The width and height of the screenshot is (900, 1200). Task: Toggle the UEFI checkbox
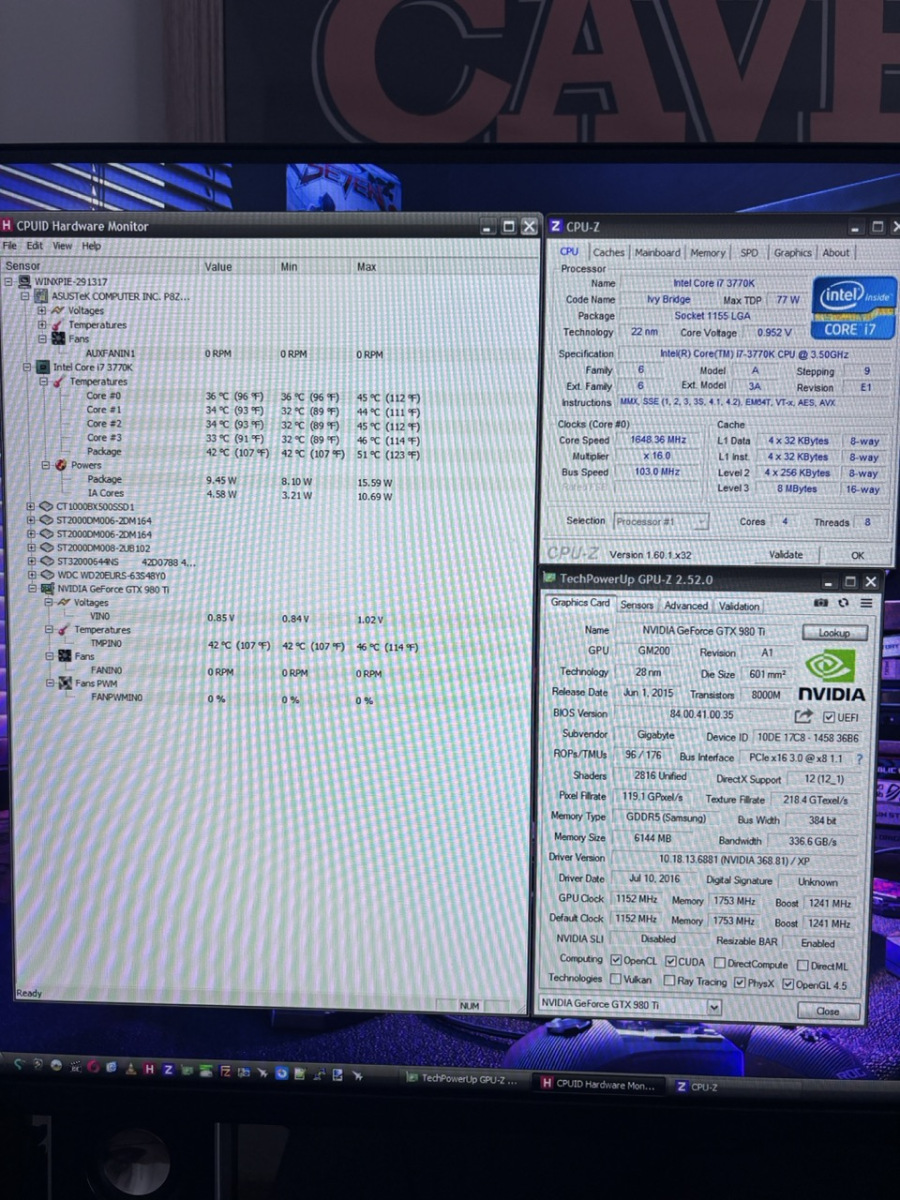tap(828, 717)
